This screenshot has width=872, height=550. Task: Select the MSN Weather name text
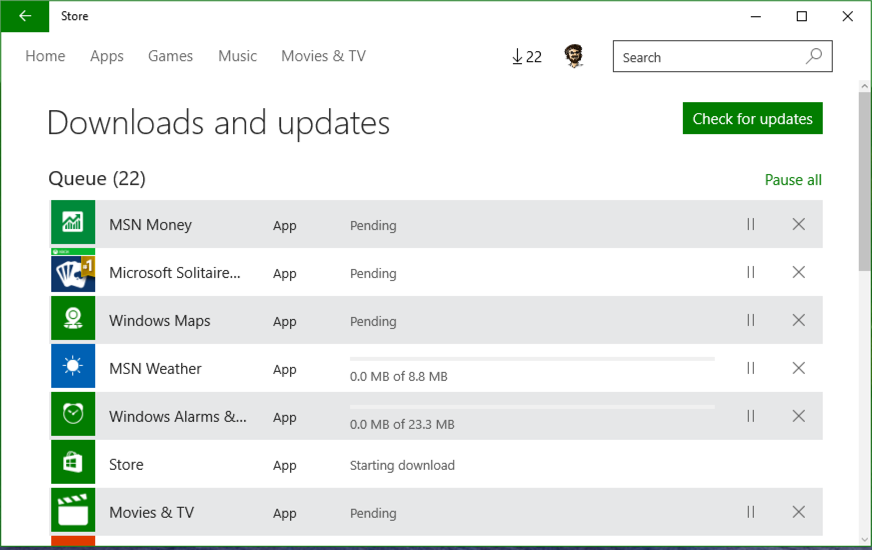(155, 369)
